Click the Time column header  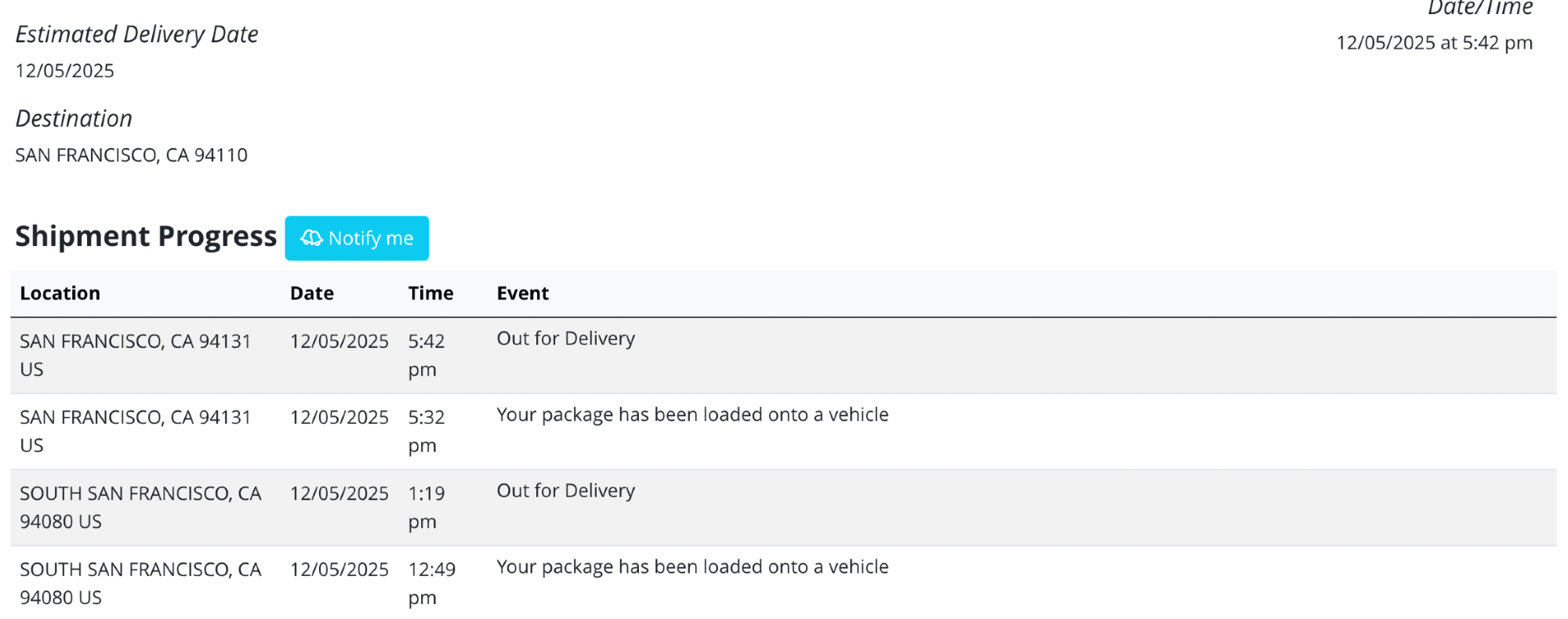pyautogui.click(x=430, y=293)
